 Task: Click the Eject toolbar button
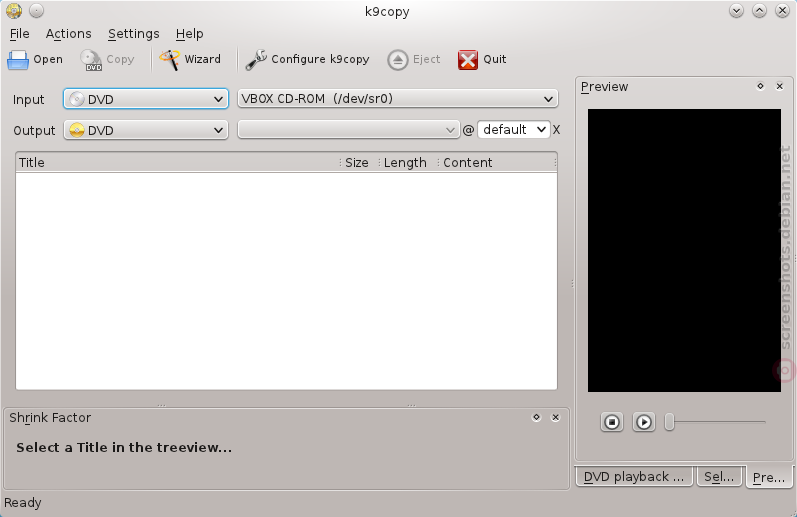(x=414, y=59)
